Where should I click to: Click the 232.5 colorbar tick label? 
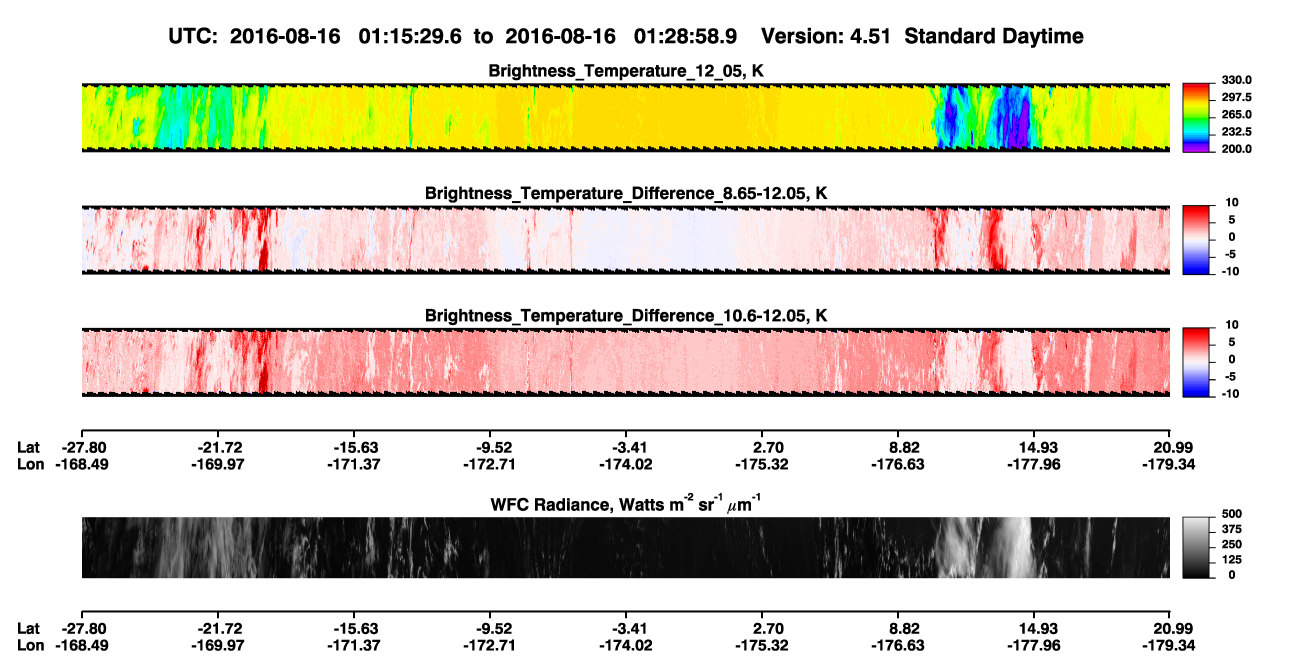(1236, 132)
